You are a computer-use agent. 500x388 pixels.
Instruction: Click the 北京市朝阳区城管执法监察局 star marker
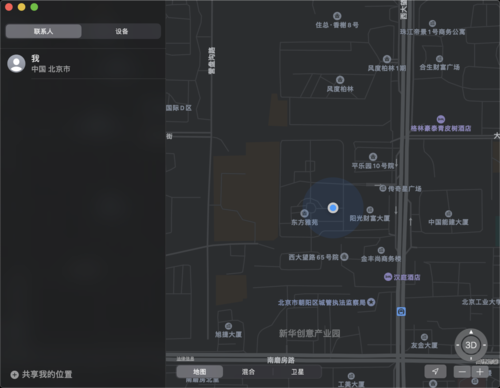pyautogui.click(x=371, y=302)
